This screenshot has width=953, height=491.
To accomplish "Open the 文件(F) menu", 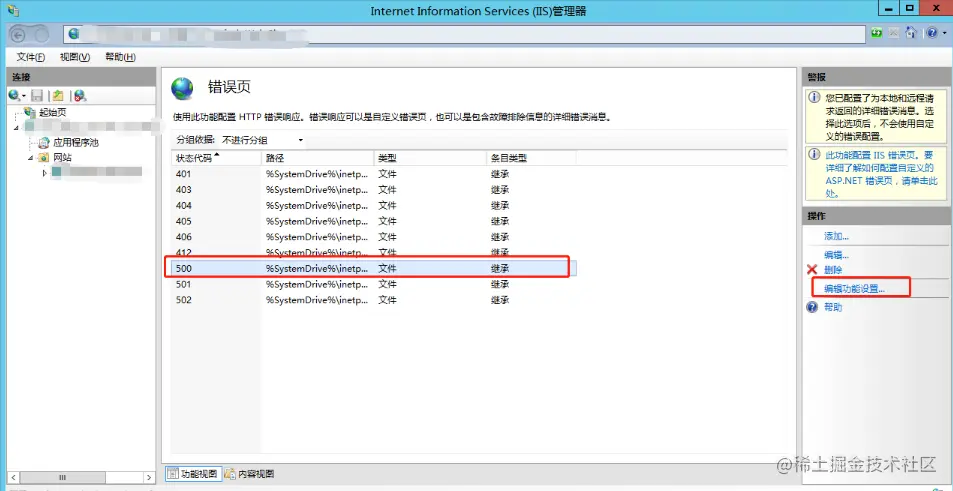I will 30,57.
